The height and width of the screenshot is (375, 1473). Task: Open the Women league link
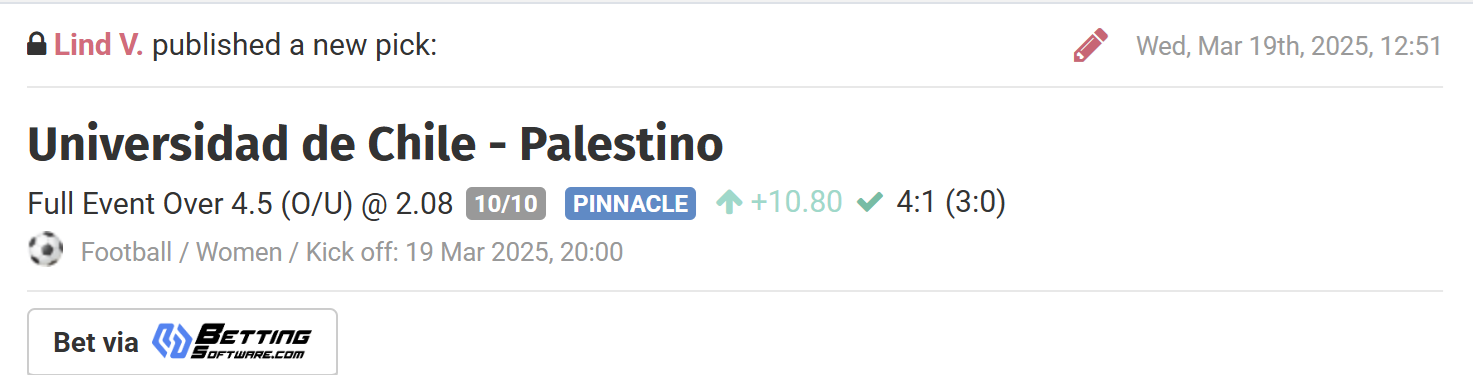(239, 252)
